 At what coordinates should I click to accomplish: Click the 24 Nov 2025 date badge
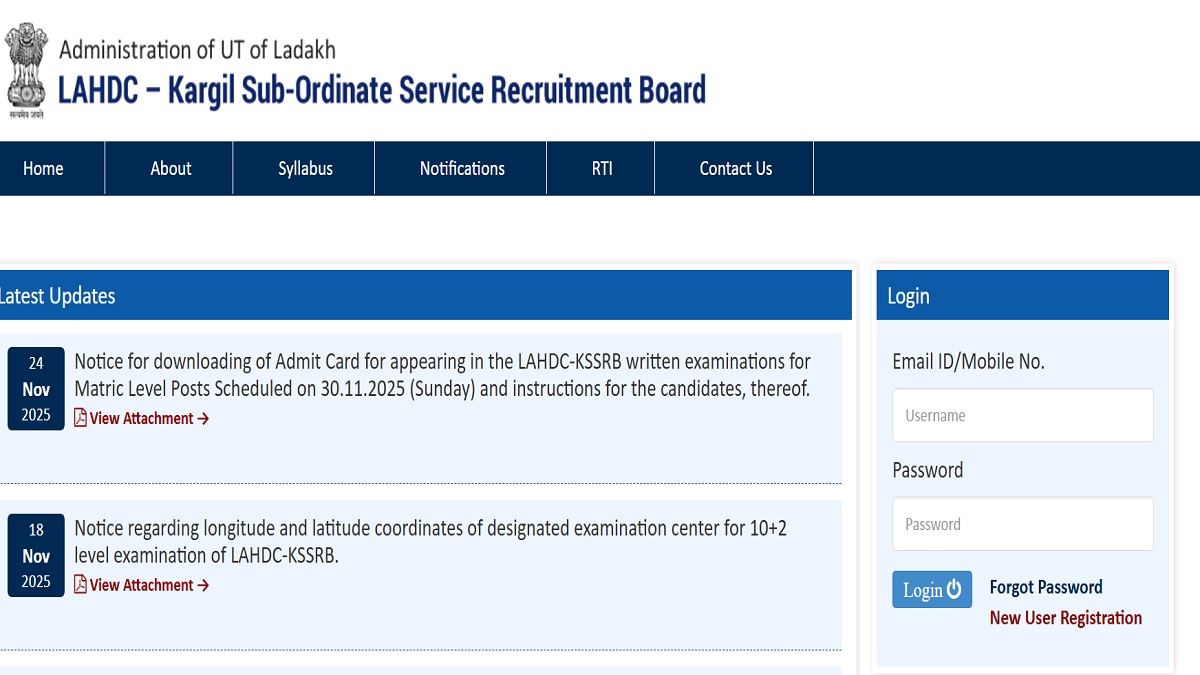tap(36, 388)
